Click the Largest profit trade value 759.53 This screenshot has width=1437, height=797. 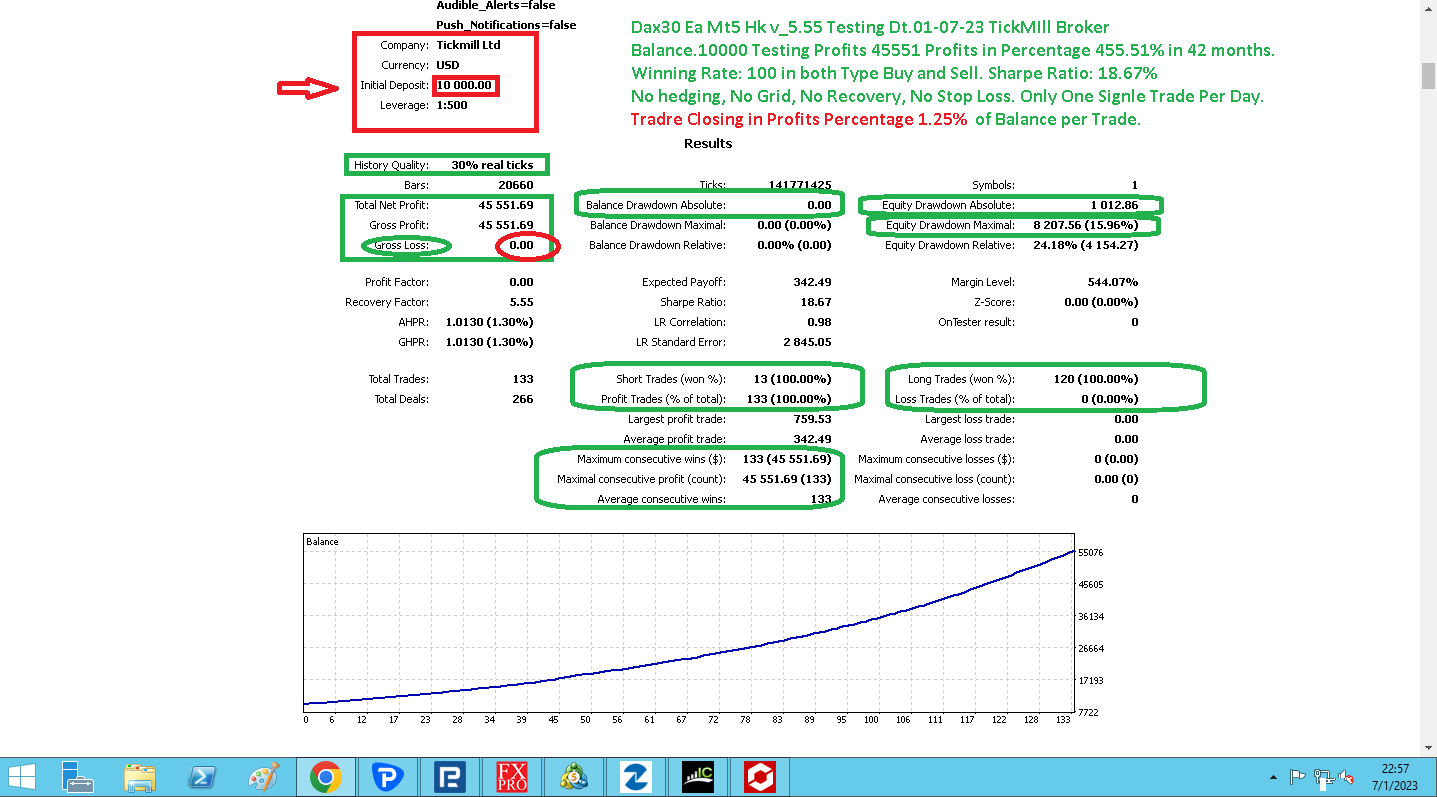pyautogui.click(x=810, y=419)
